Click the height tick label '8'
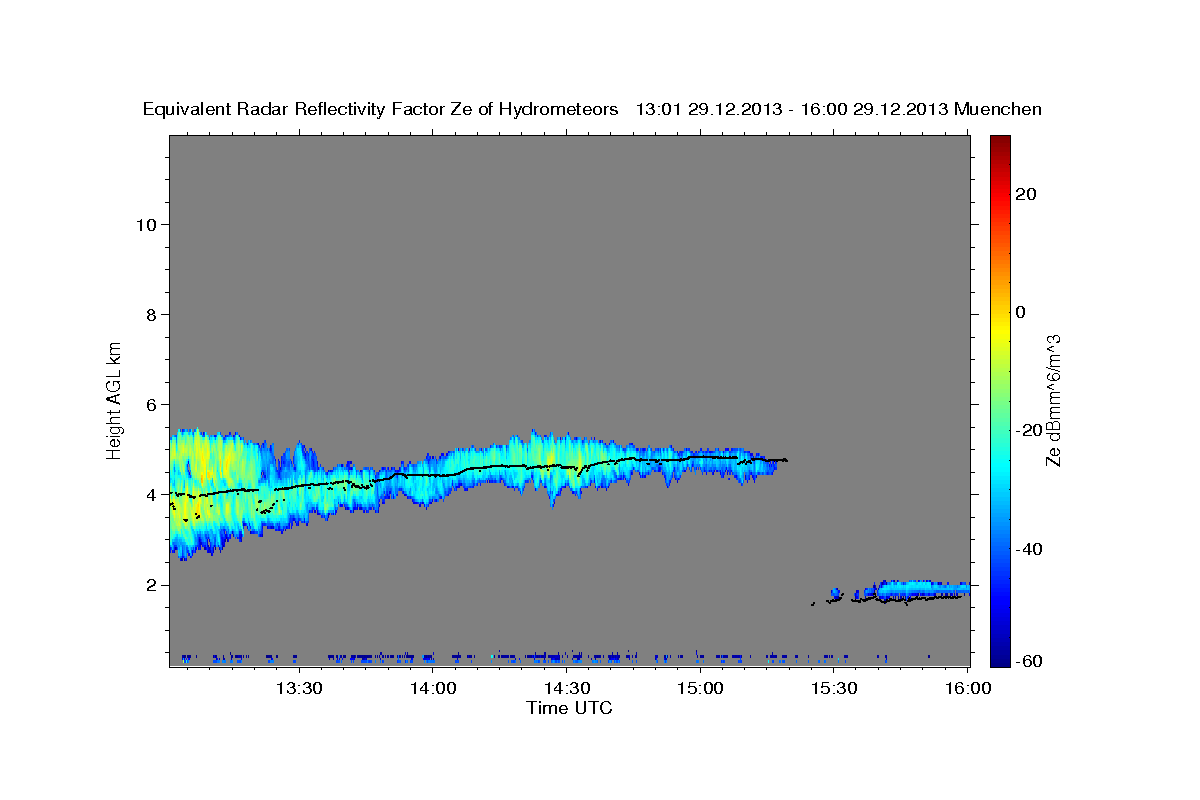The height and width of the screenshot is (800, 1200). 152,315
